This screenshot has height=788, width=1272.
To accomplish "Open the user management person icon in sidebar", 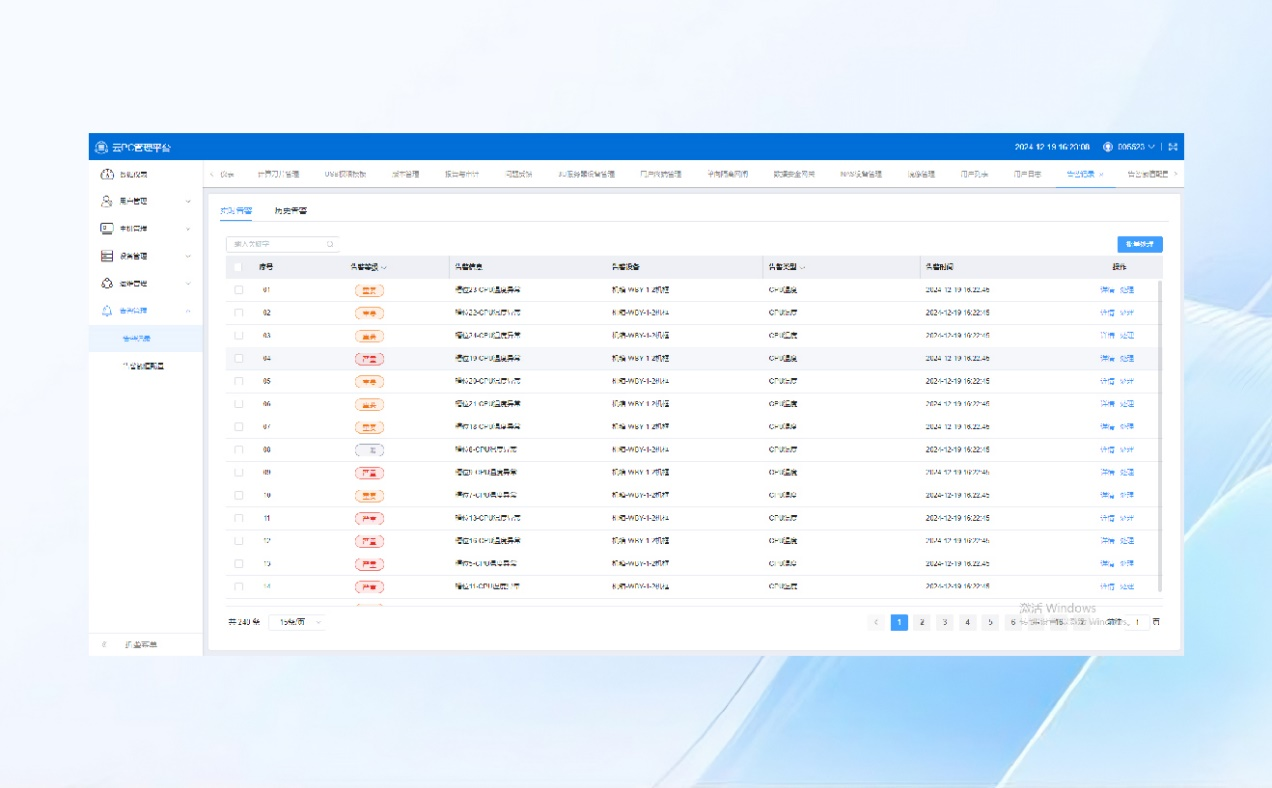I will (x=107, y=201).
